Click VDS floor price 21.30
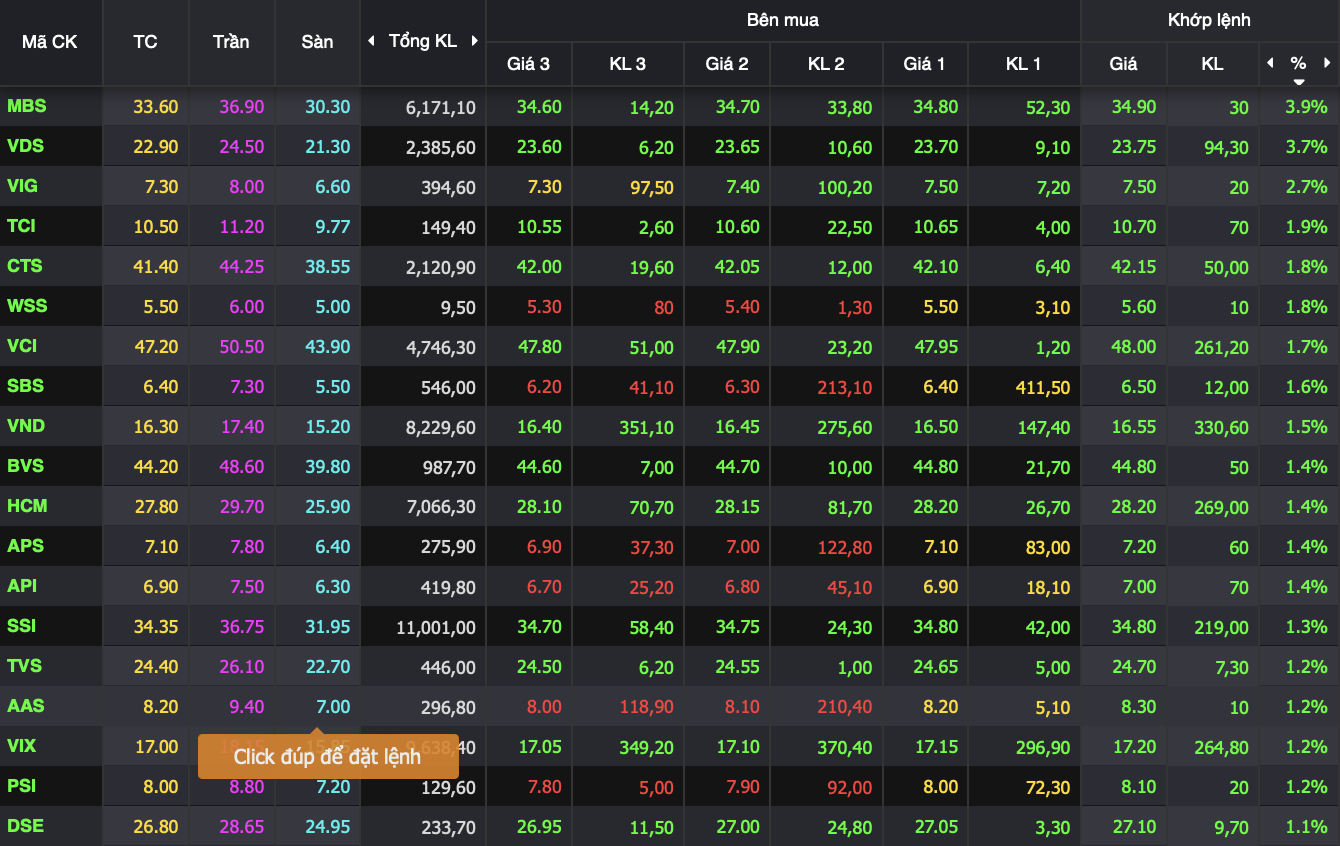This screenshot has height=846, width=1340. [x=328, y=147]
